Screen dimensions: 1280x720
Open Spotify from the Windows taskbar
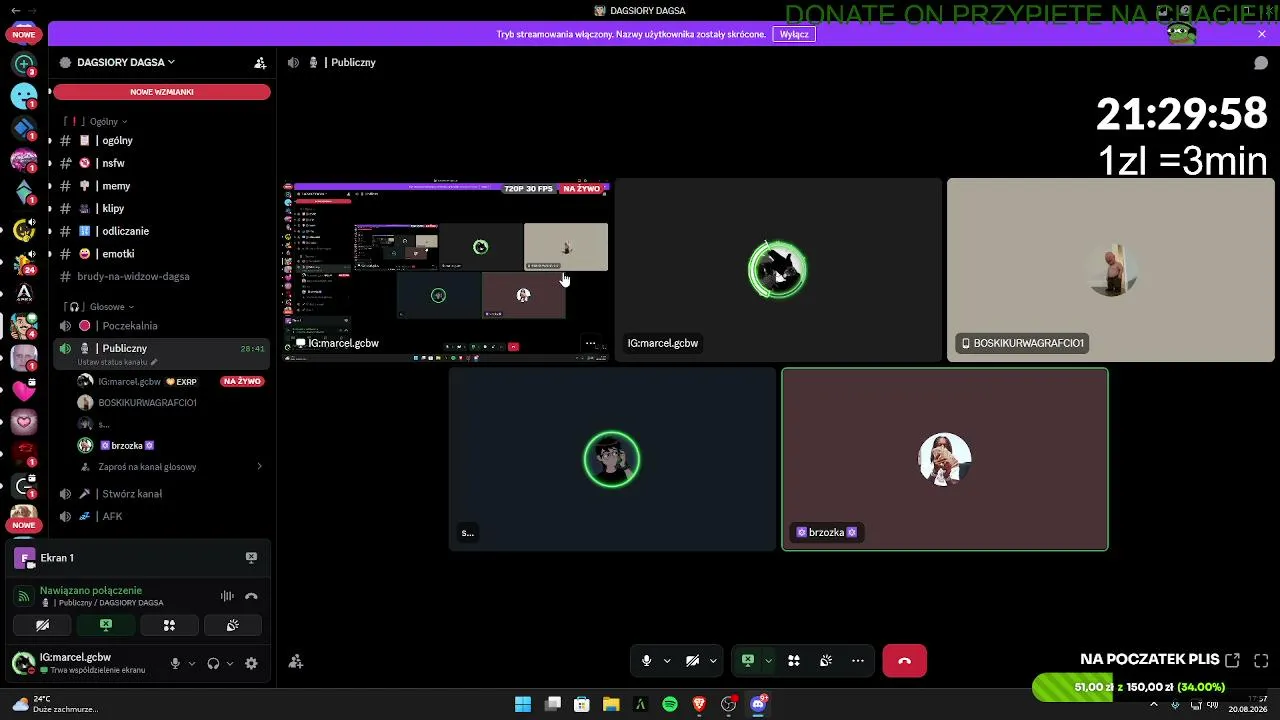click(x=670, y=704)
